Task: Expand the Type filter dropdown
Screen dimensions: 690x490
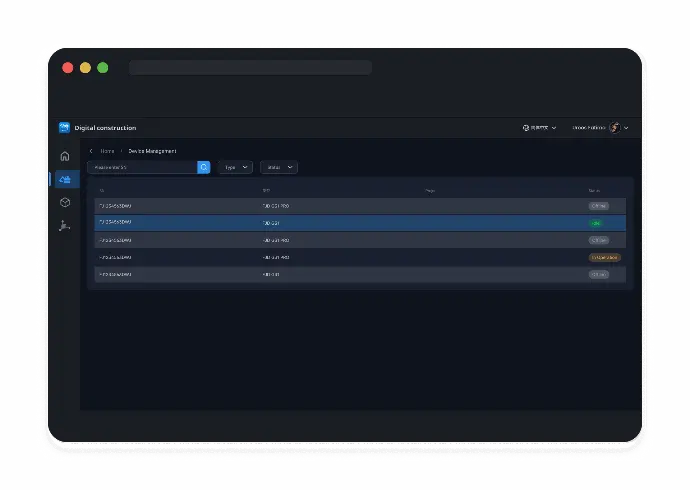Action: click(235, 167)
